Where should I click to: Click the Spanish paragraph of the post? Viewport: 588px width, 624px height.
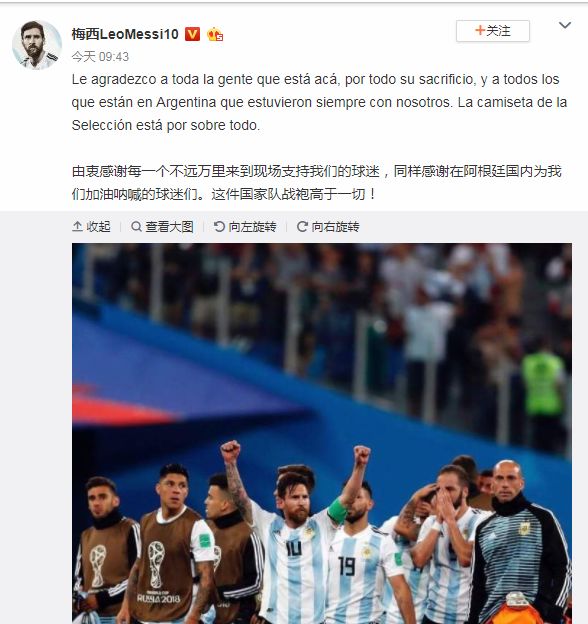[x=319, y=102]
